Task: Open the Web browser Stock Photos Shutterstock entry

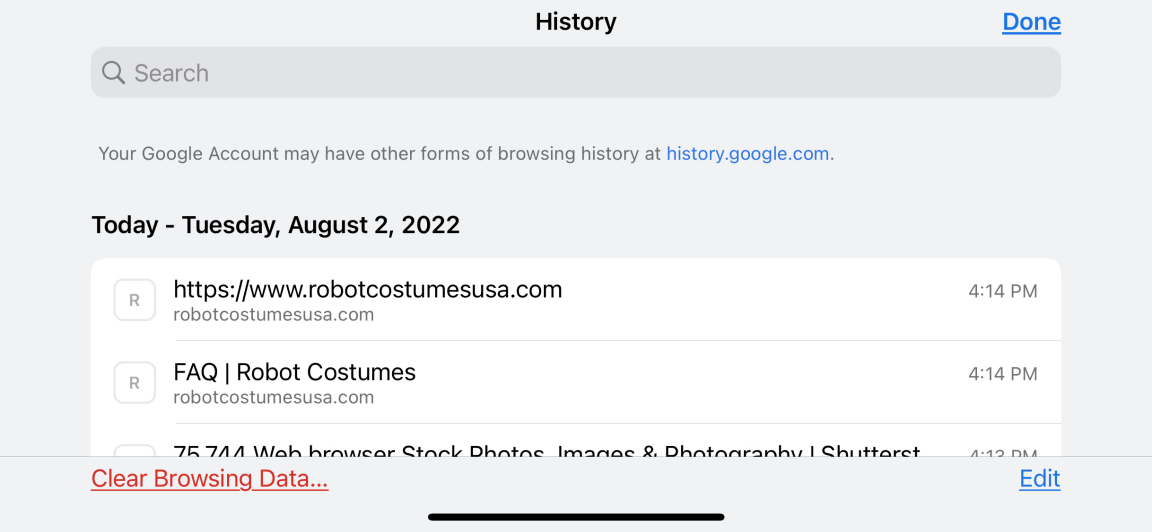Action: tap(546, 451)
